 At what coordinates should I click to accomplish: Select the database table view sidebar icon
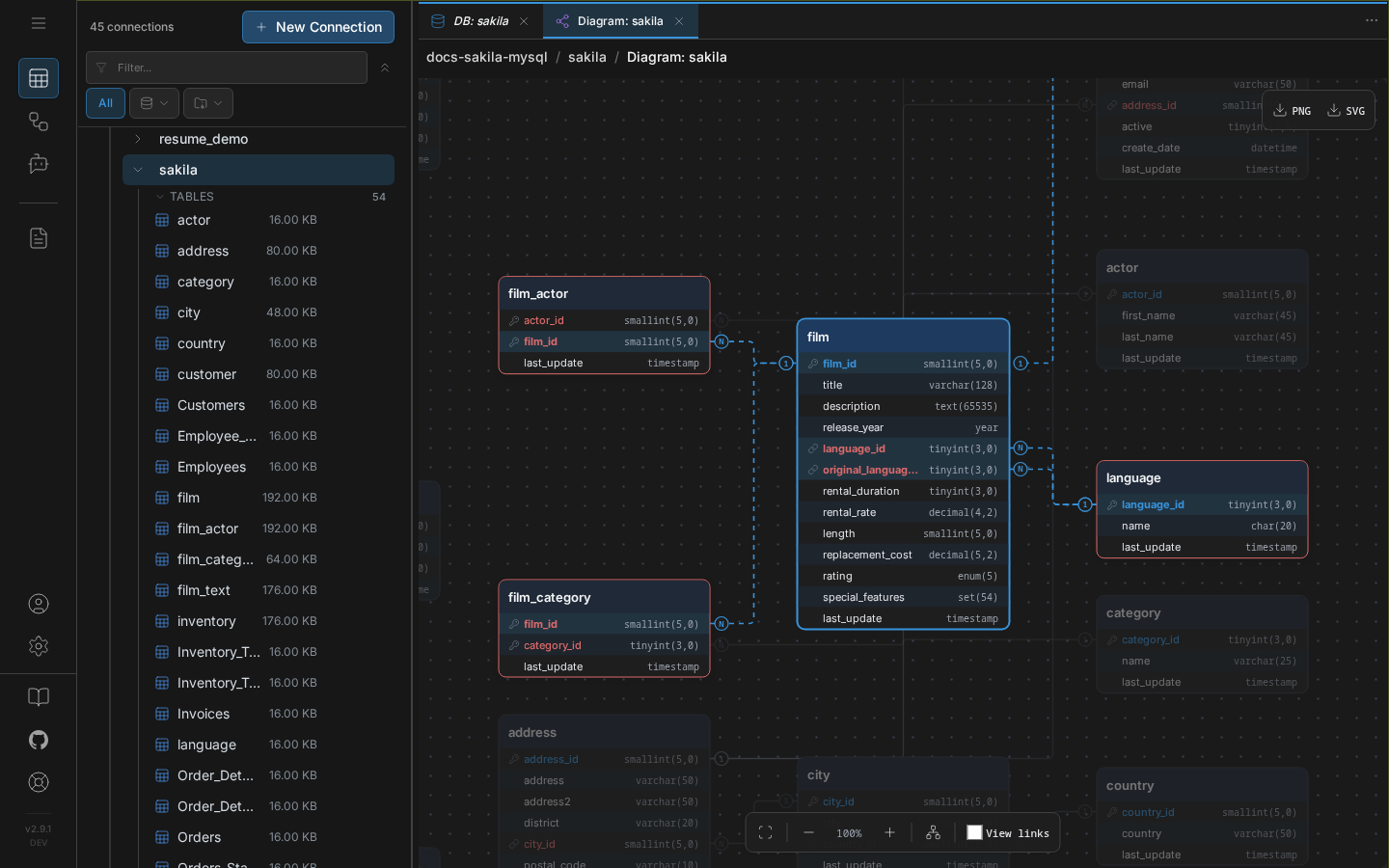pos(39,78)
